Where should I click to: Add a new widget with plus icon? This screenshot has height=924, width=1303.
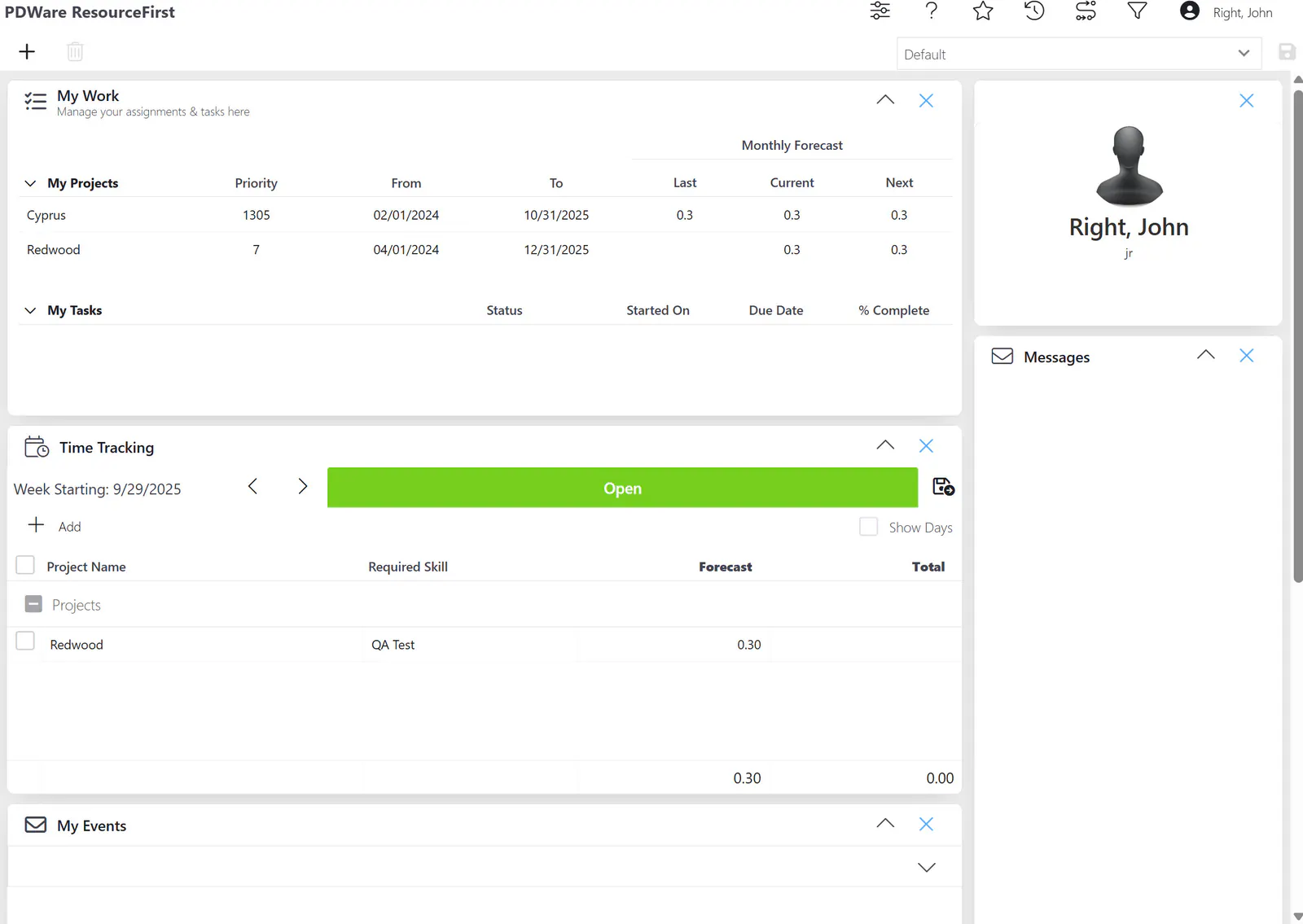click(27, 52)
